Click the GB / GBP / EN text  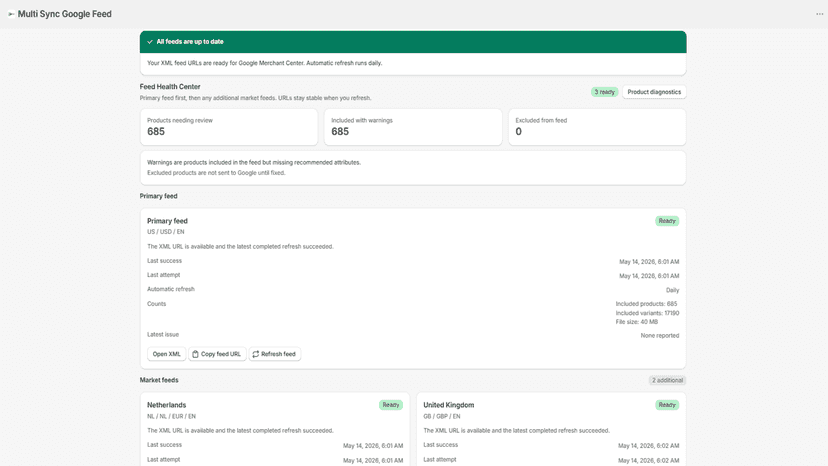click(x=441, y=416)
